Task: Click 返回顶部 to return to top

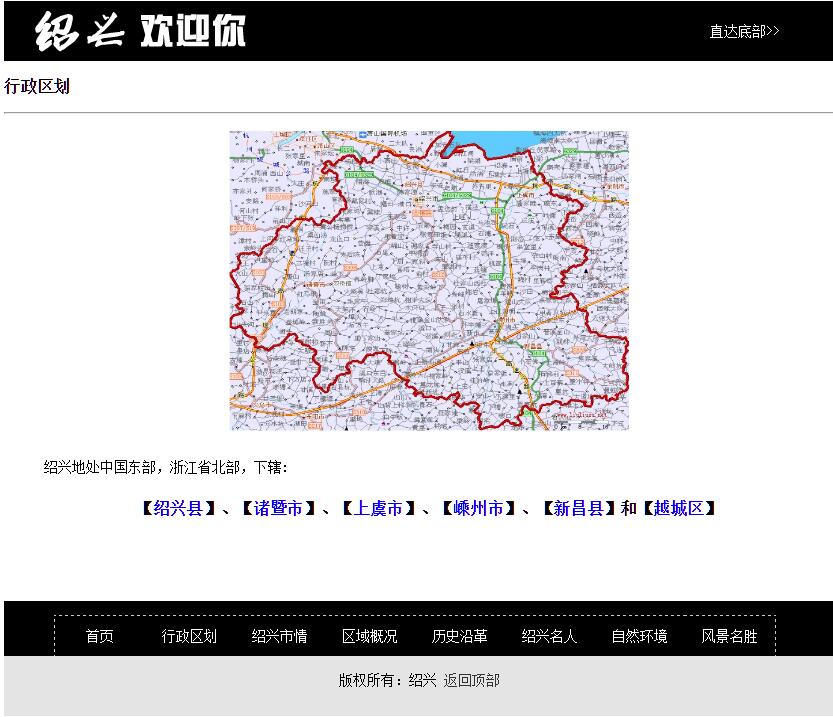Action: (472, 680)
